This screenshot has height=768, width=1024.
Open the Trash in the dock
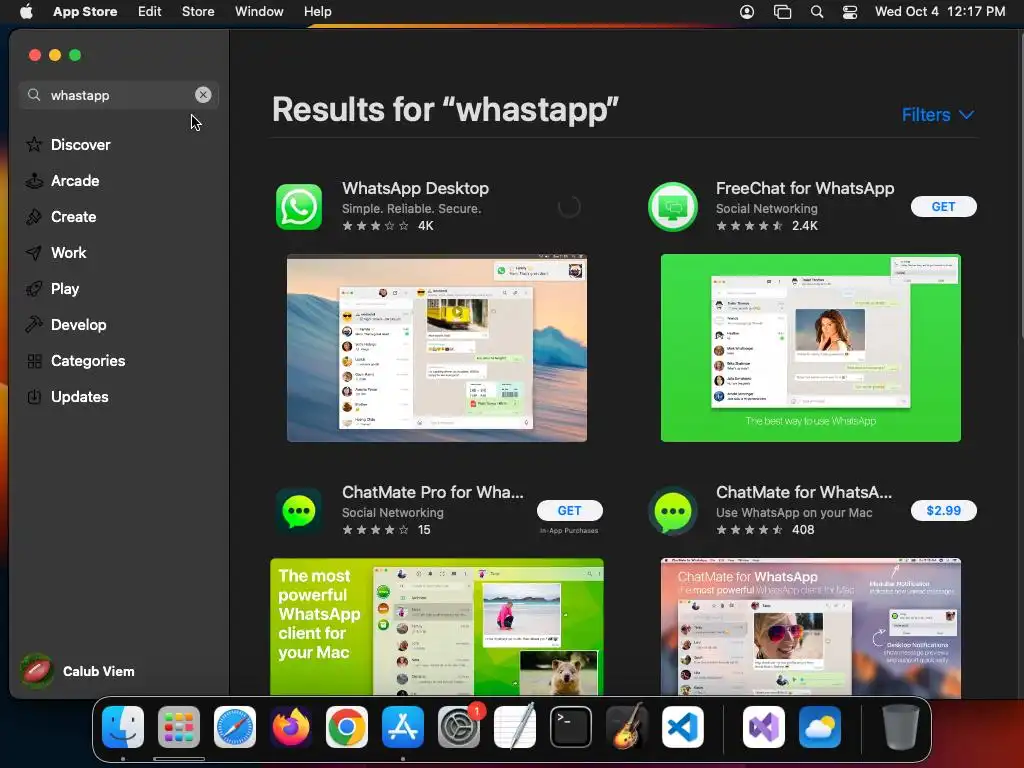tap(901, 727)
